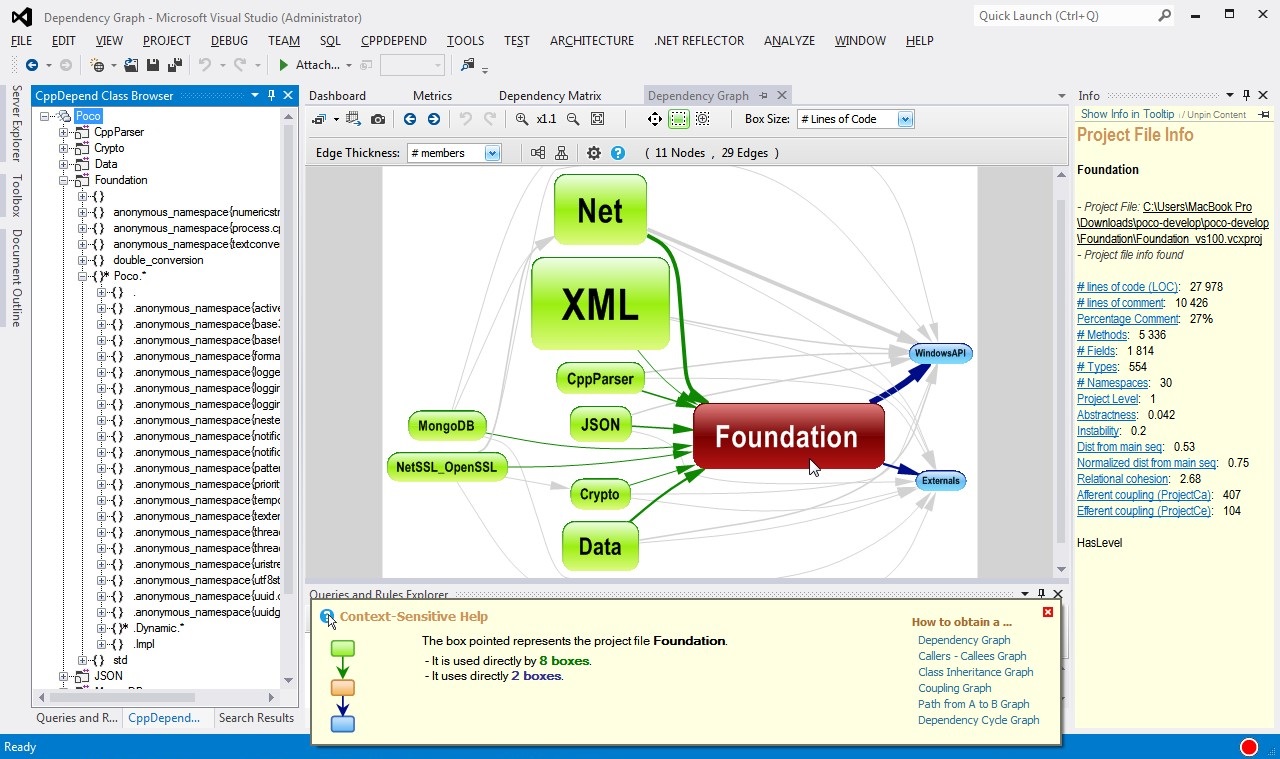This screenshot has height=759, width=1280.
Task: Pin the Info panel
Action: tap(1246, 95)
